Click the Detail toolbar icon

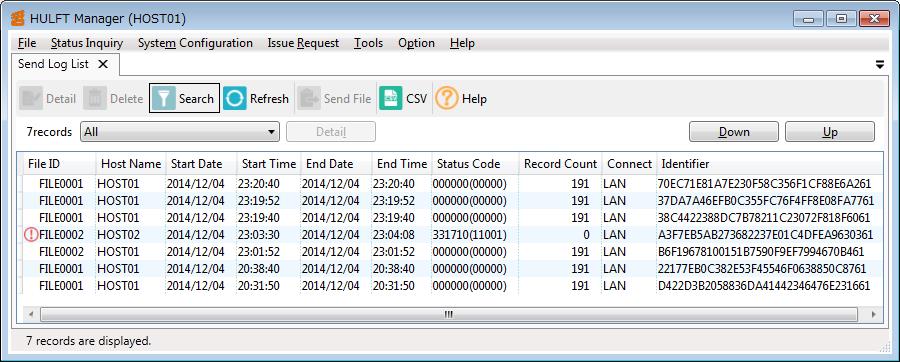(31, 99)
